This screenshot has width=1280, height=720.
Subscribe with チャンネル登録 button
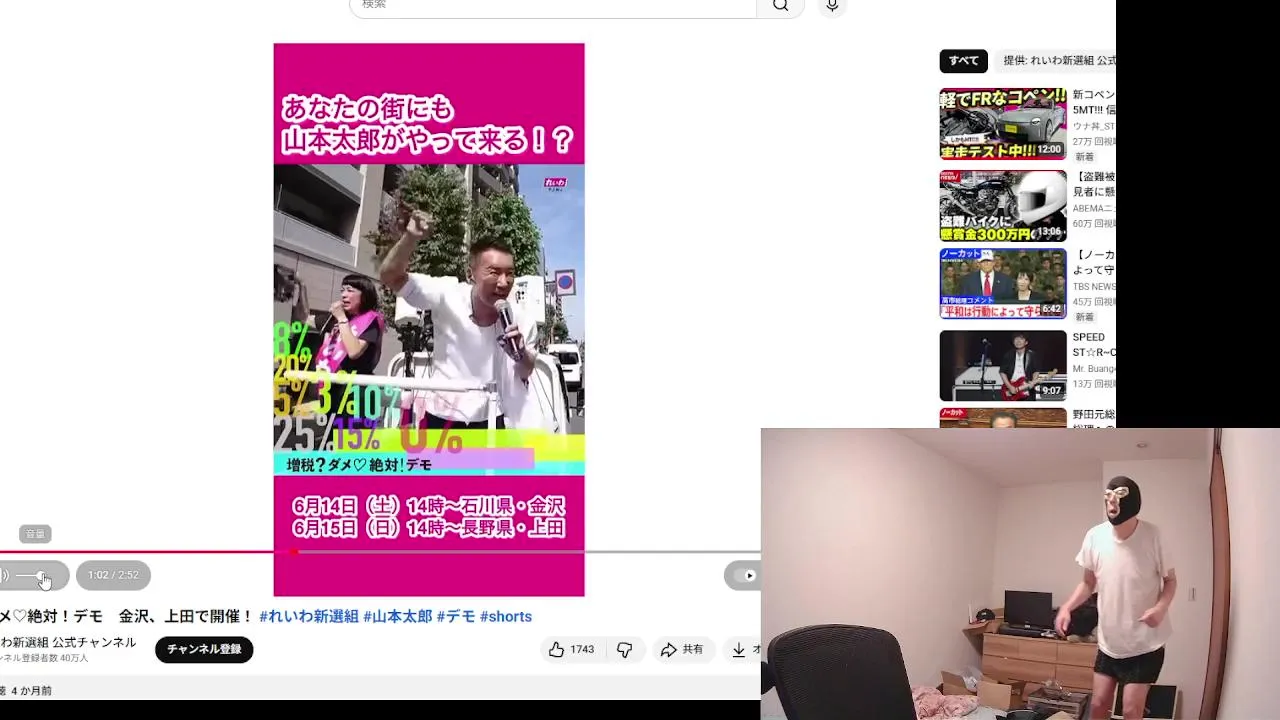[204, 649]
